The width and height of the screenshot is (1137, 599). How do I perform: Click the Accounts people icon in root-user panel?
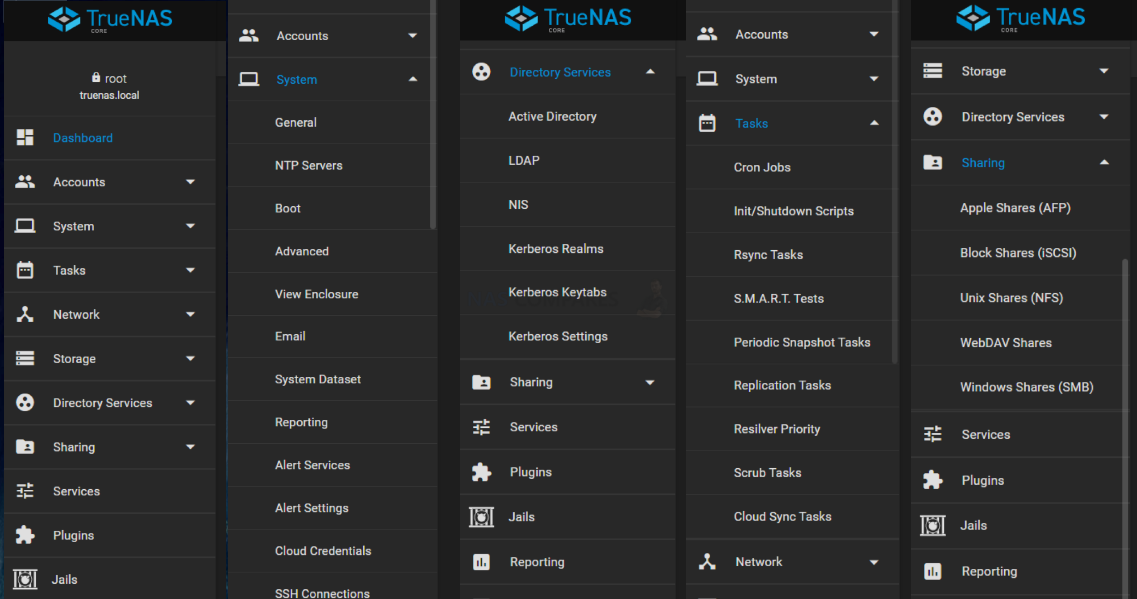[25, 182]
